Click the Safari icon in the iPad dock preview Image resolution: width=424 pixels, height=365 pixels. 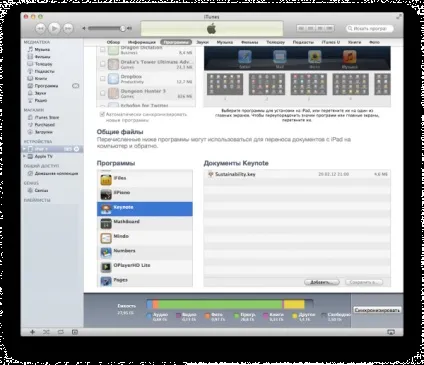coord(245,57)
